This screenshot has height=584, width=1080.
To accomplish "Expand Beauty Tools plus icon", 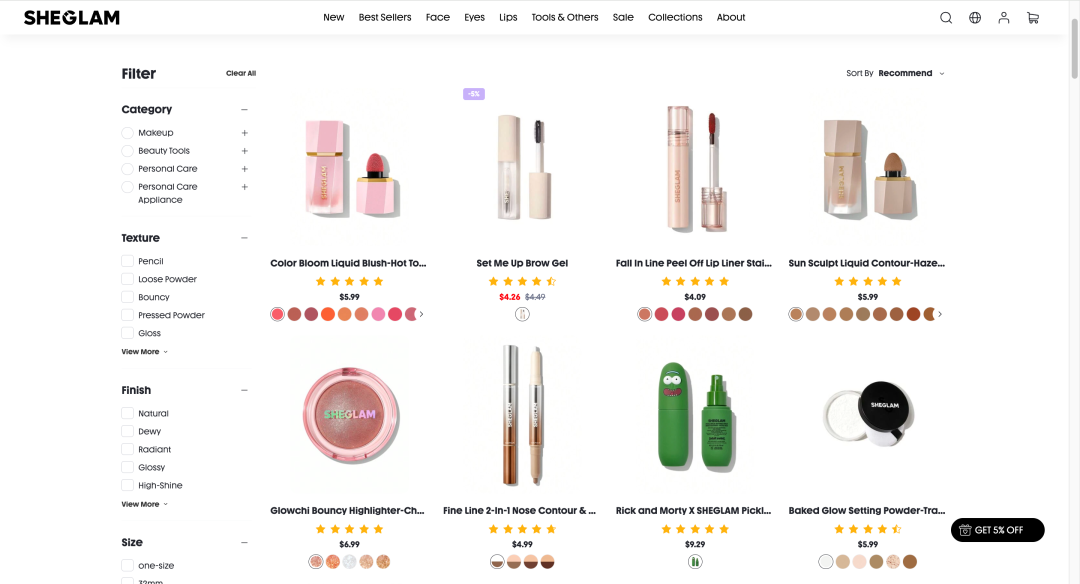I will point(245,151).
